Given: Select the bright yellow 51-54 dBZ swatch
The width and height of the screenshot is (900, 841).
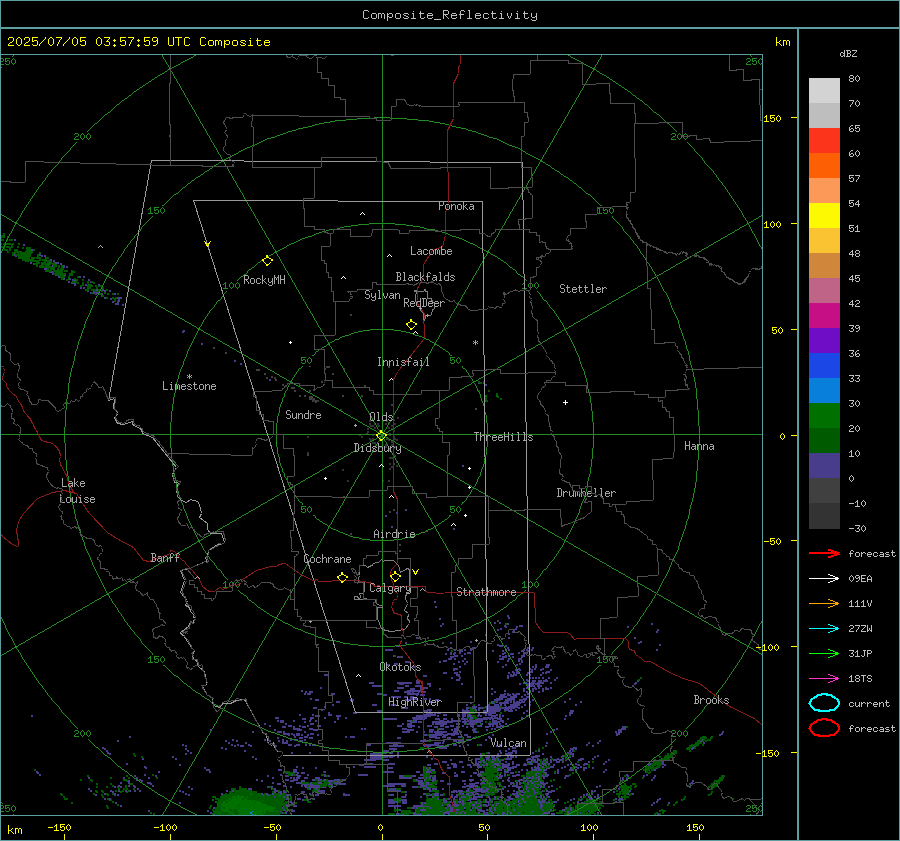Looking at the screenshot, I should tap(824, 215).
